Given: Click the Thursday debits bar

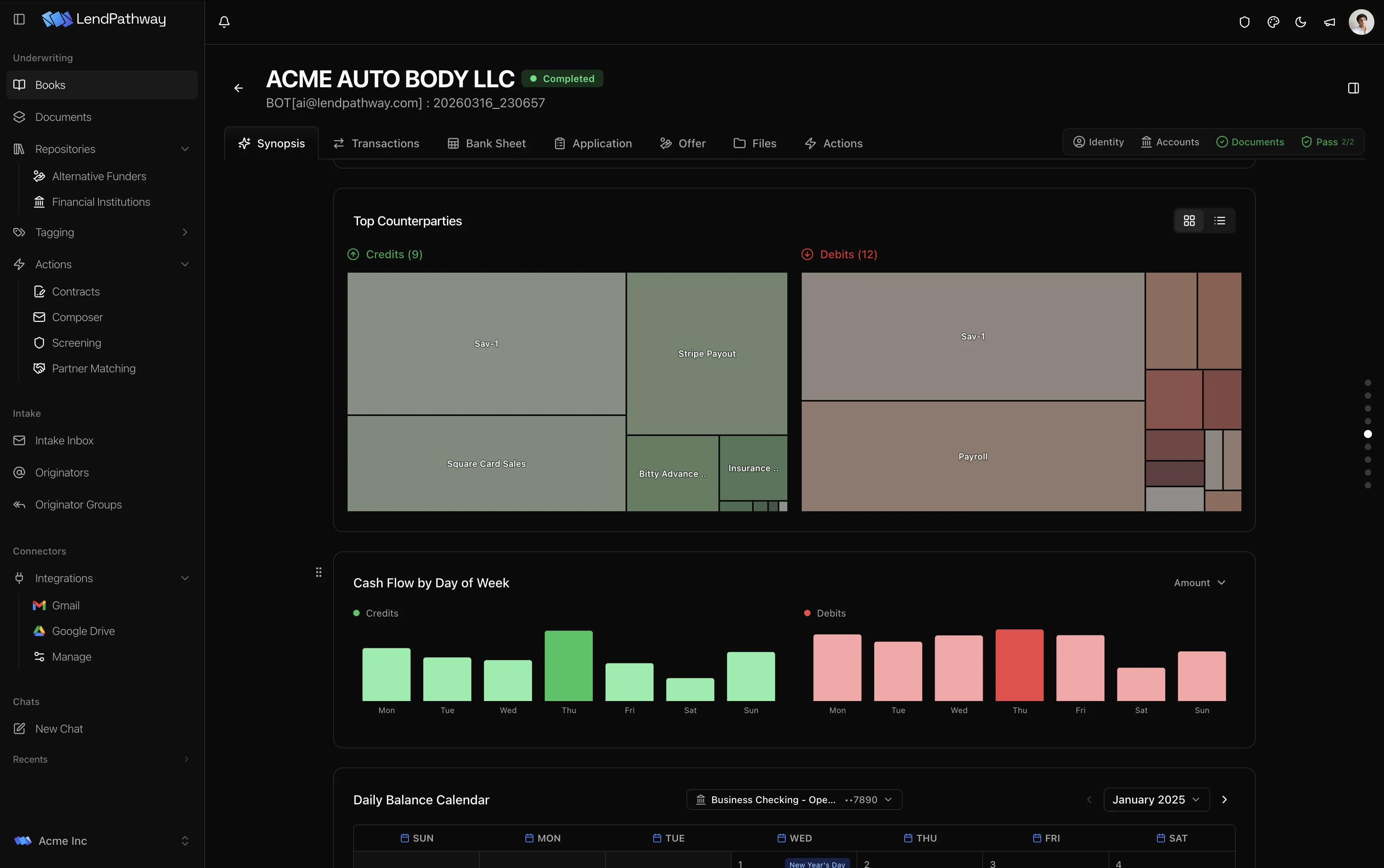Looking at the screenshot, I should pos(1020,665).
